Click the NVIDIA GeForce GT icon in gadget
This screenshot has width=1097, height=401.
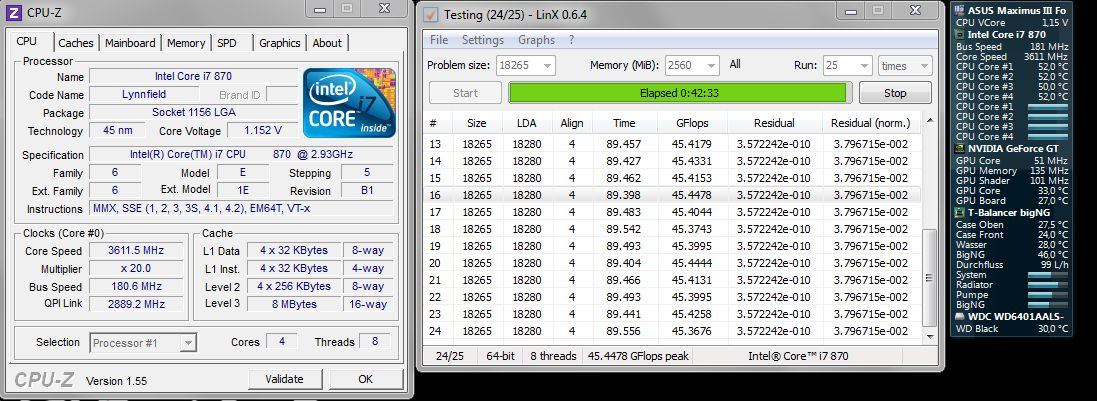point(961,148)
